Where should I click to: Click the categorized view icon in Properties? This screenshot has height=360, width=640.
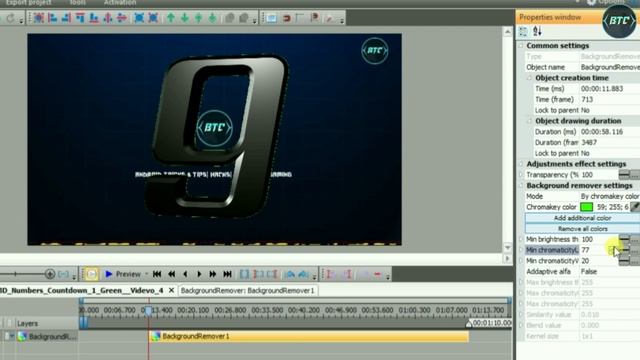point(523,31)
